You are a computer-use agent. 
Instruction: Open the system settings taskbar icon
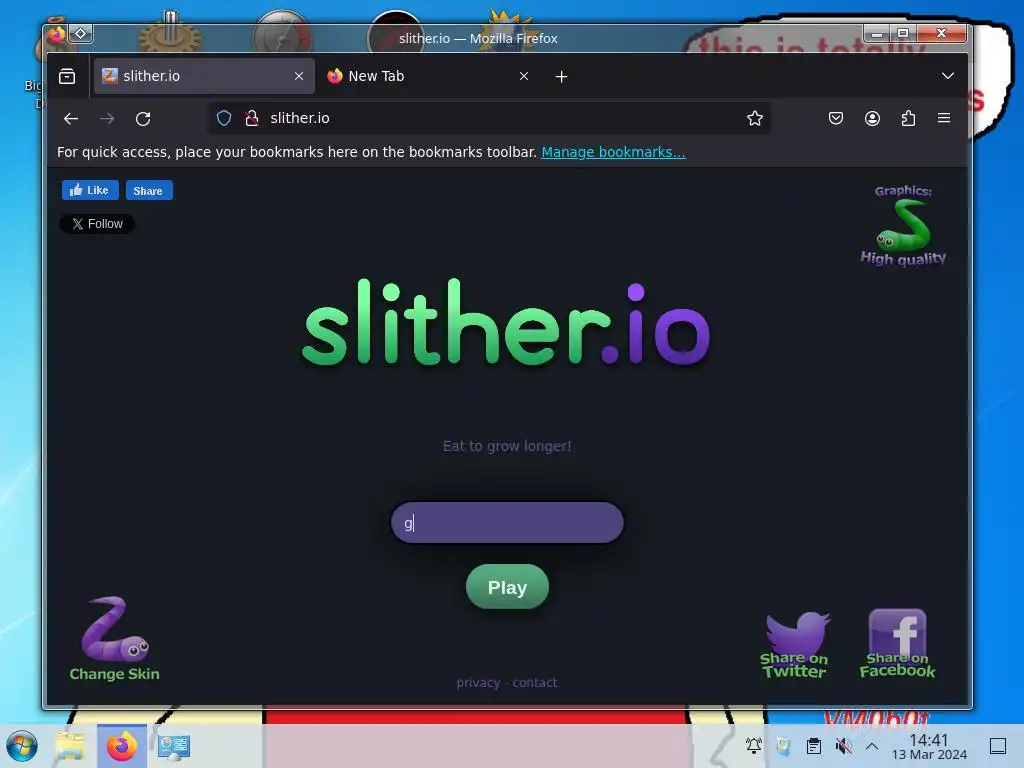174,746
